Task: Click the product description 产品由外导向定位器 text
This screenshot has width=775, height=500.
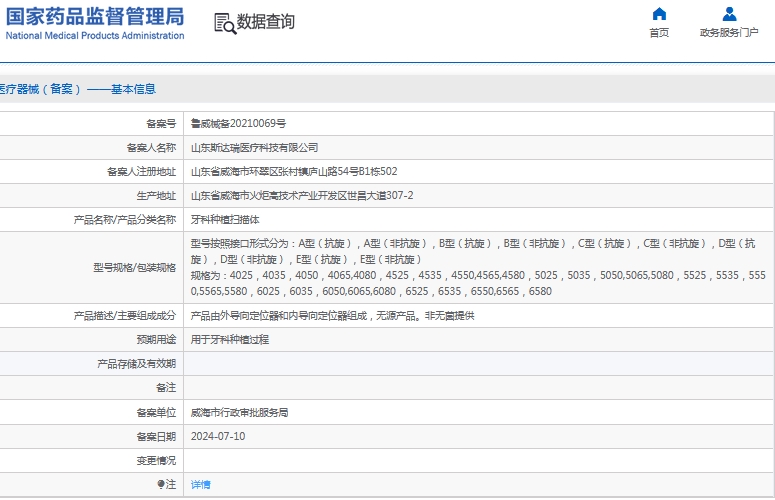Action: 332,316
